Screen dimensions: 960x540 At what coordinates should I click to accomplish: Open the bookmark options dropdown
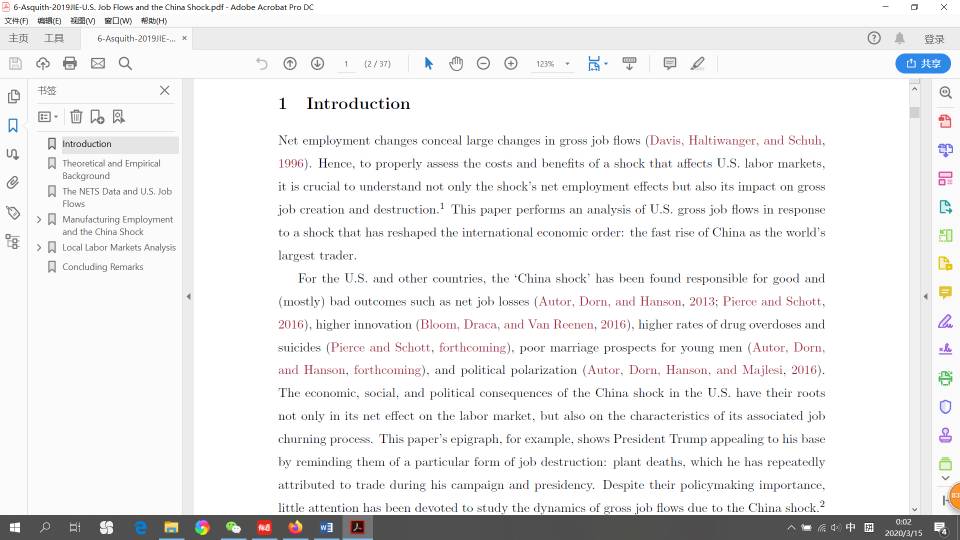[x=48, y=116]
